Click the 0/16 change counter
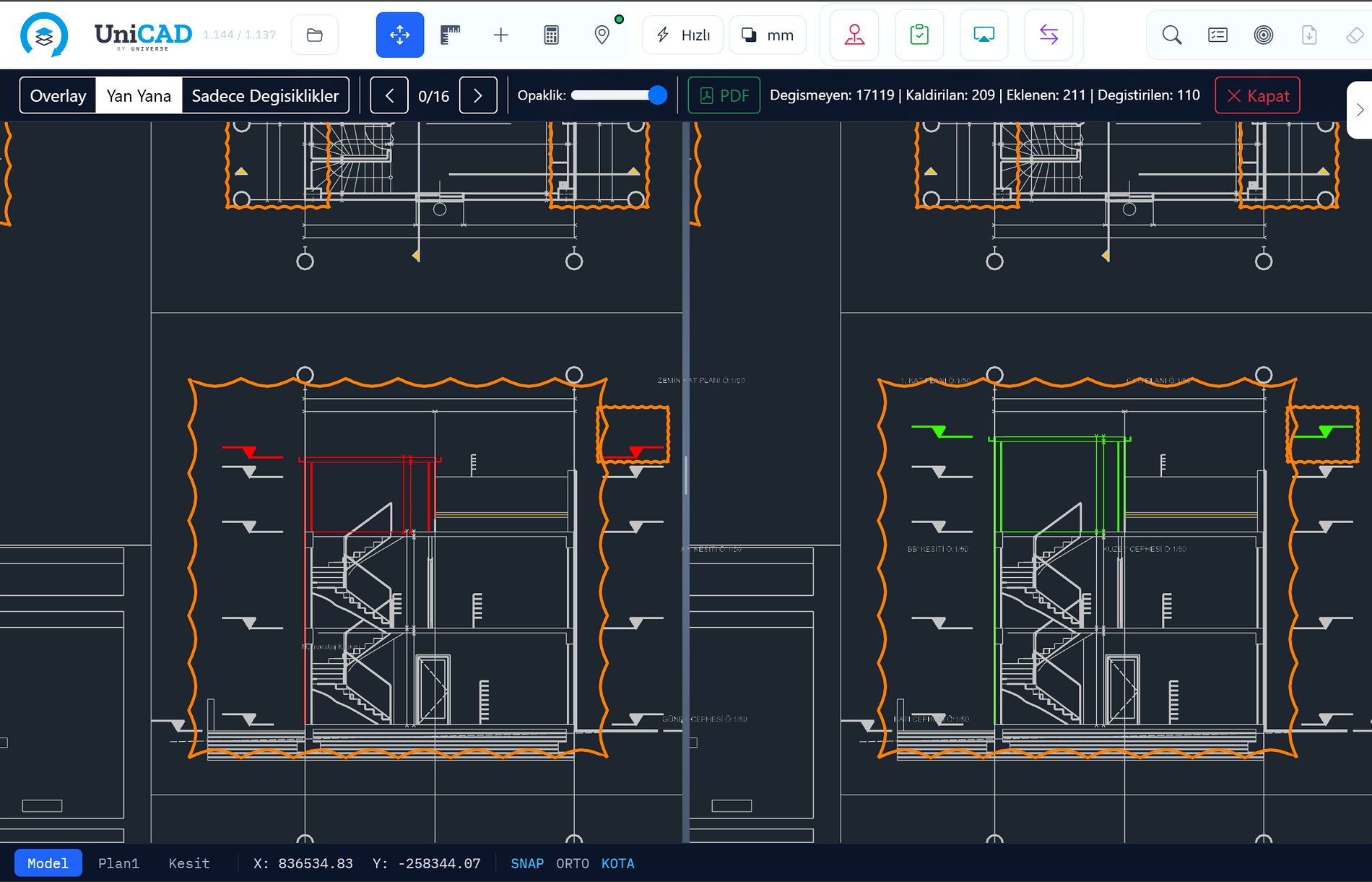The height and width of the screenshot is (882, 1372). 434,95
